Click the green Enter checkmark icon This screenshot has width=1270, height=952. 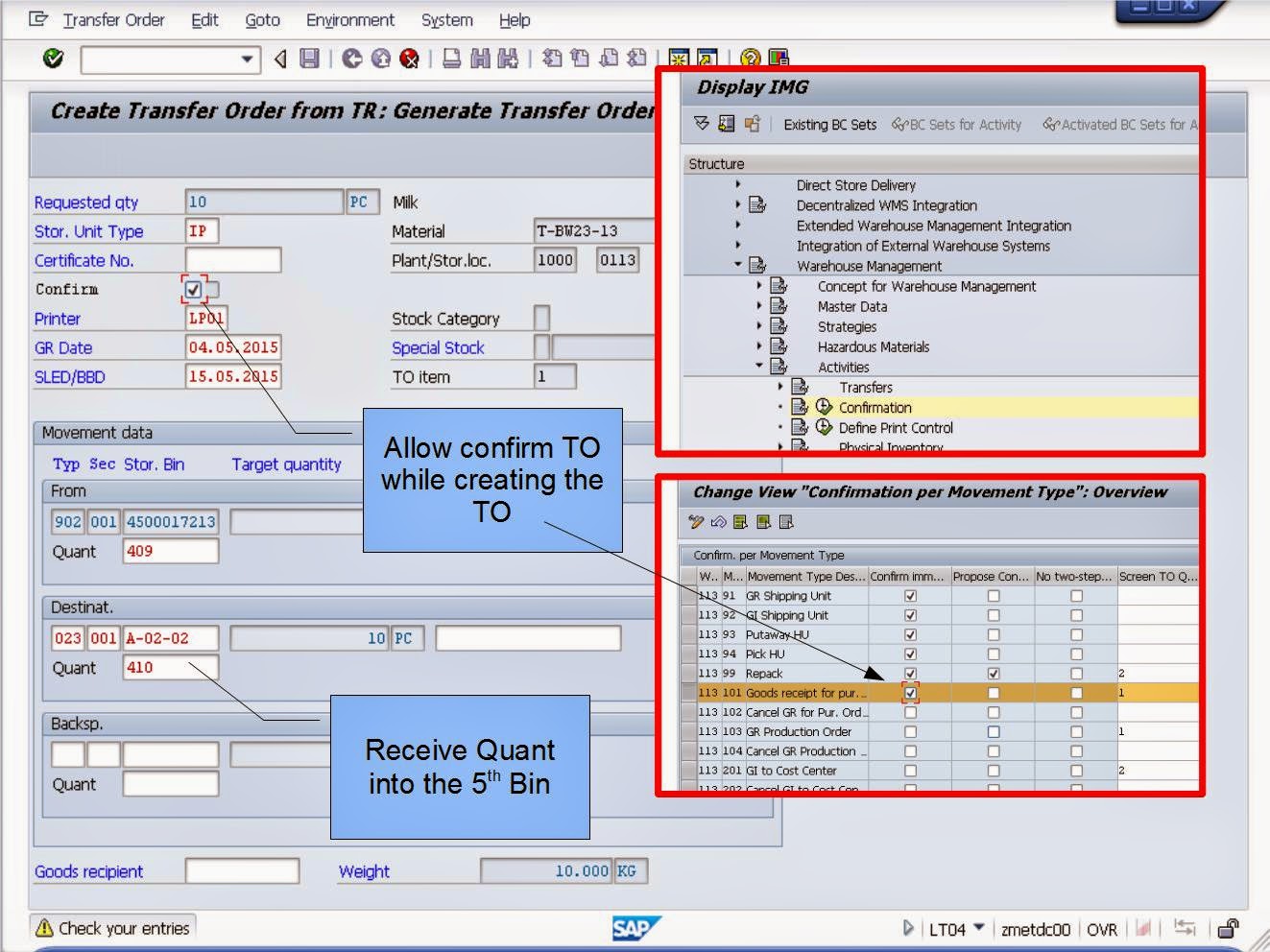coord(54,58)
